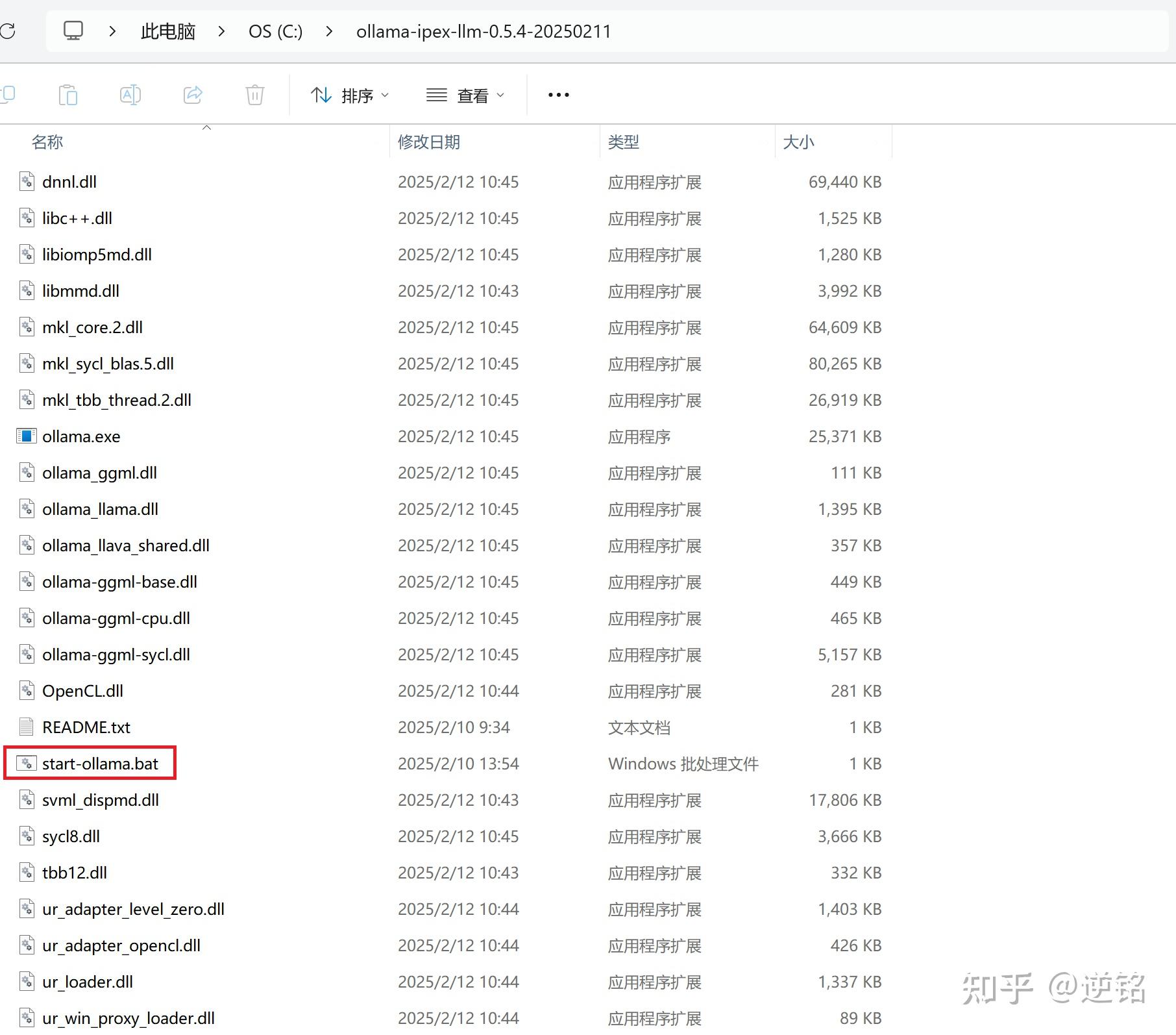Click the size 89 KB cell
1176x1035 pixels.
click(x=861, y=1018)
